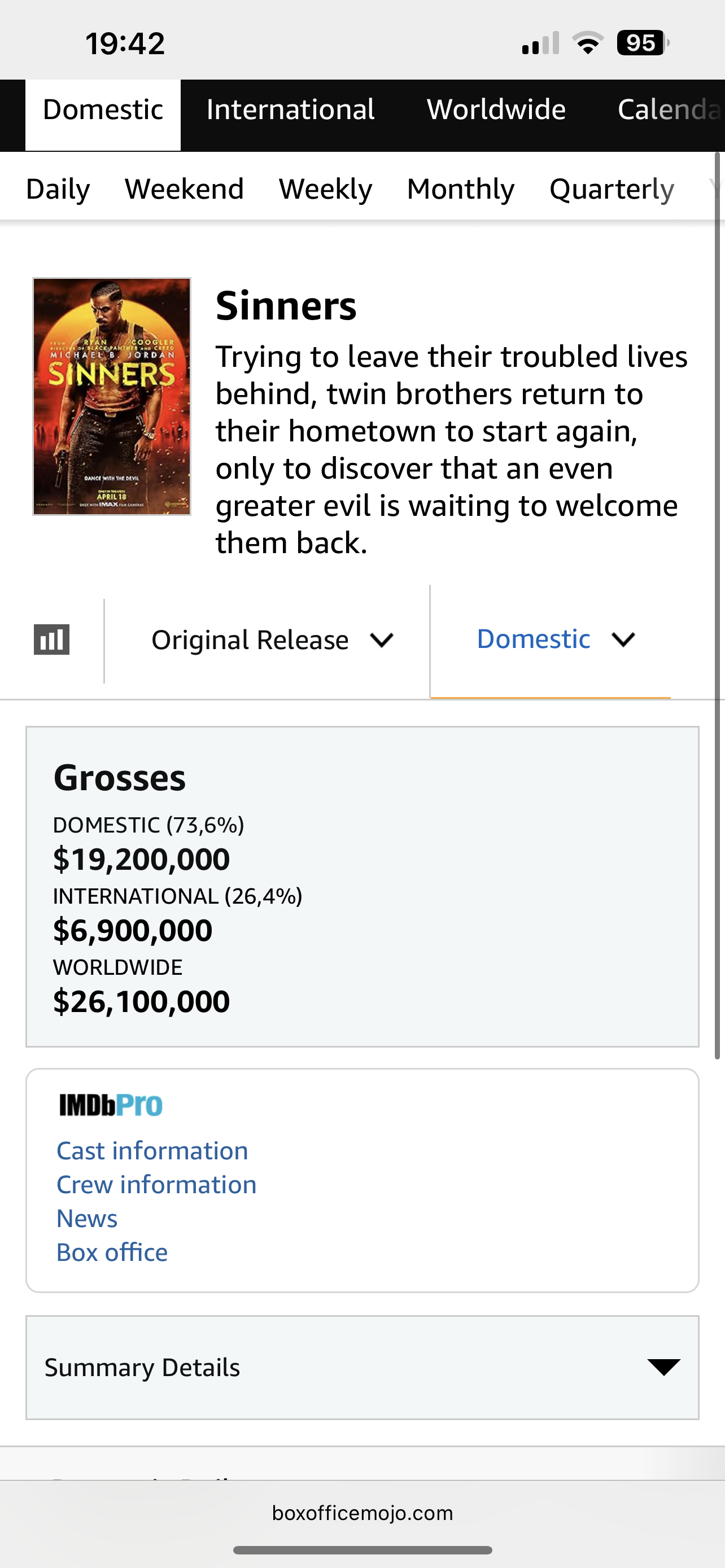
Task: Open the Daily chart menu
Action: coord(58,189)
